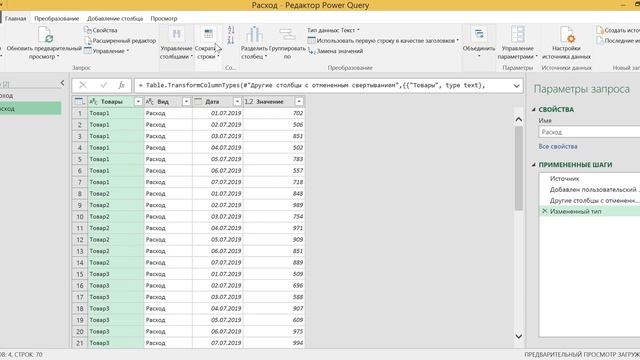The width and height of the screenshot is (640, 360).
Task: Click the Refresh Preview icon
Action: 45,35
